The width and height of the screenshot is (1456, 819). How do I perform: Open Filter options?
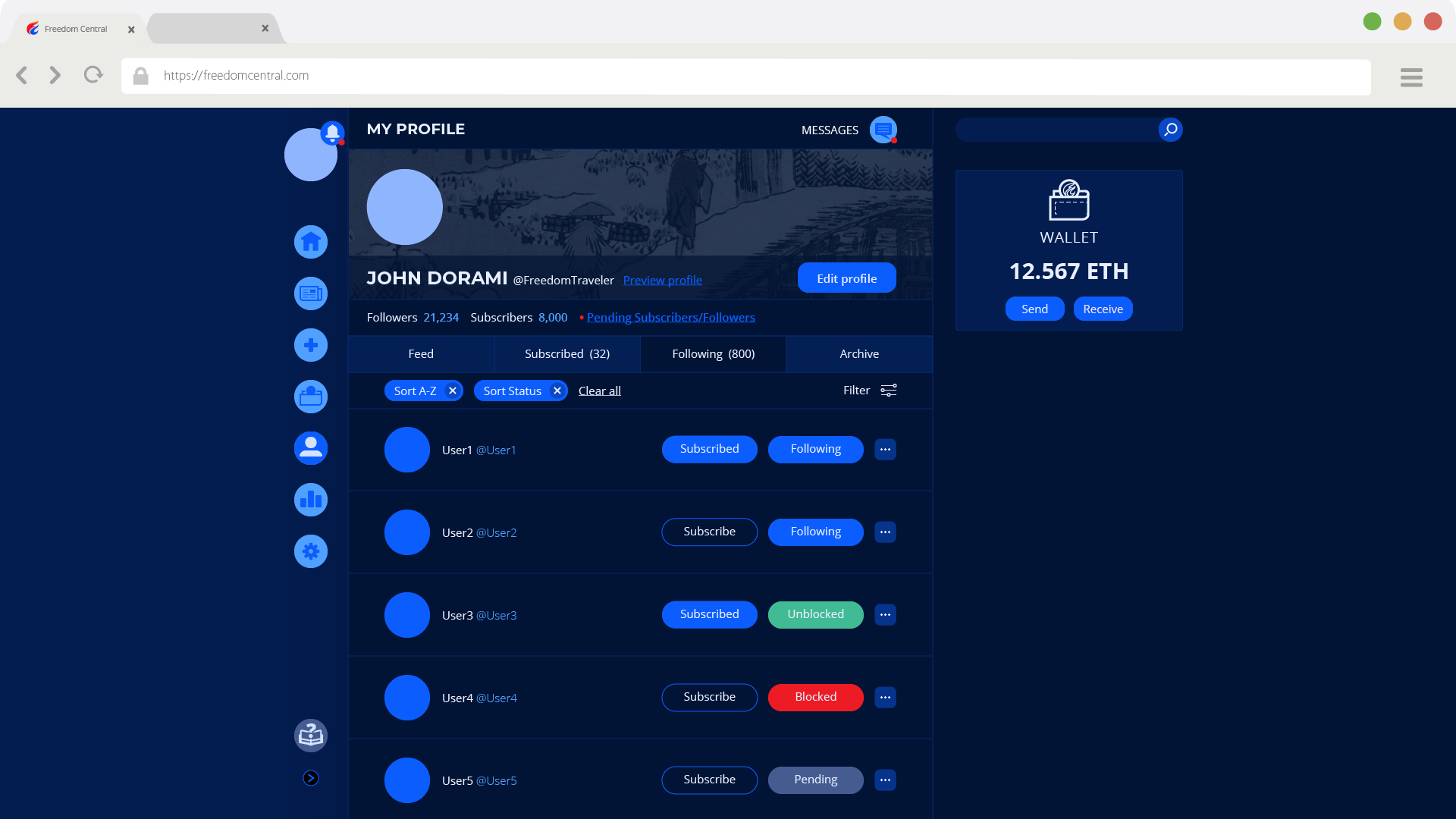coord(870,391)
